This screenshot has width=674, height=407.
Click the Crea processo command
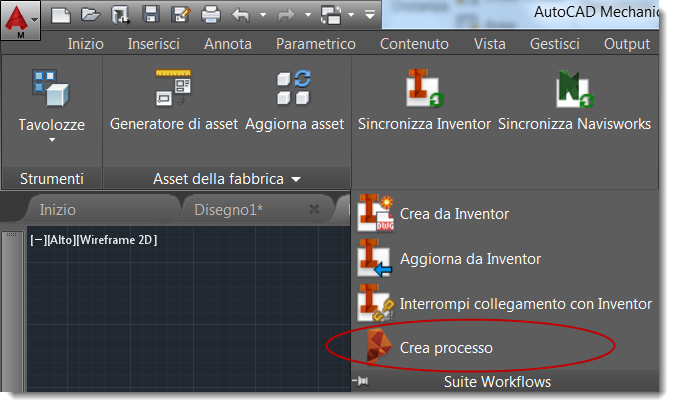click(x=430, y=348)
